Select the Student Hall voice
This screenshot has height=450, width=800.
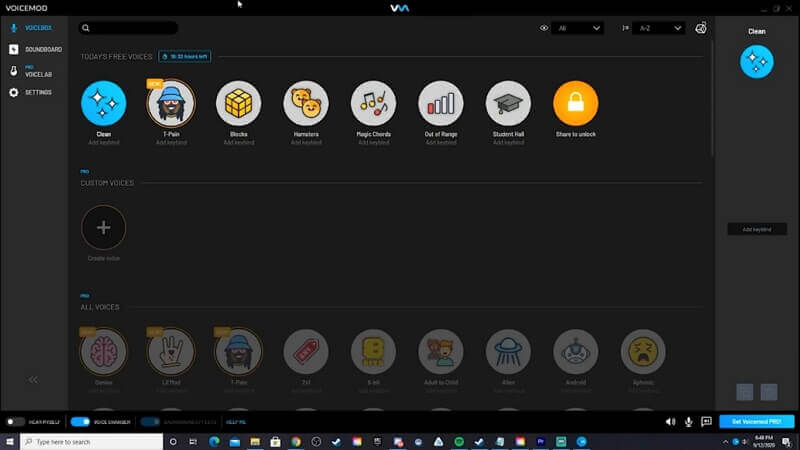(x=508, y=103)
